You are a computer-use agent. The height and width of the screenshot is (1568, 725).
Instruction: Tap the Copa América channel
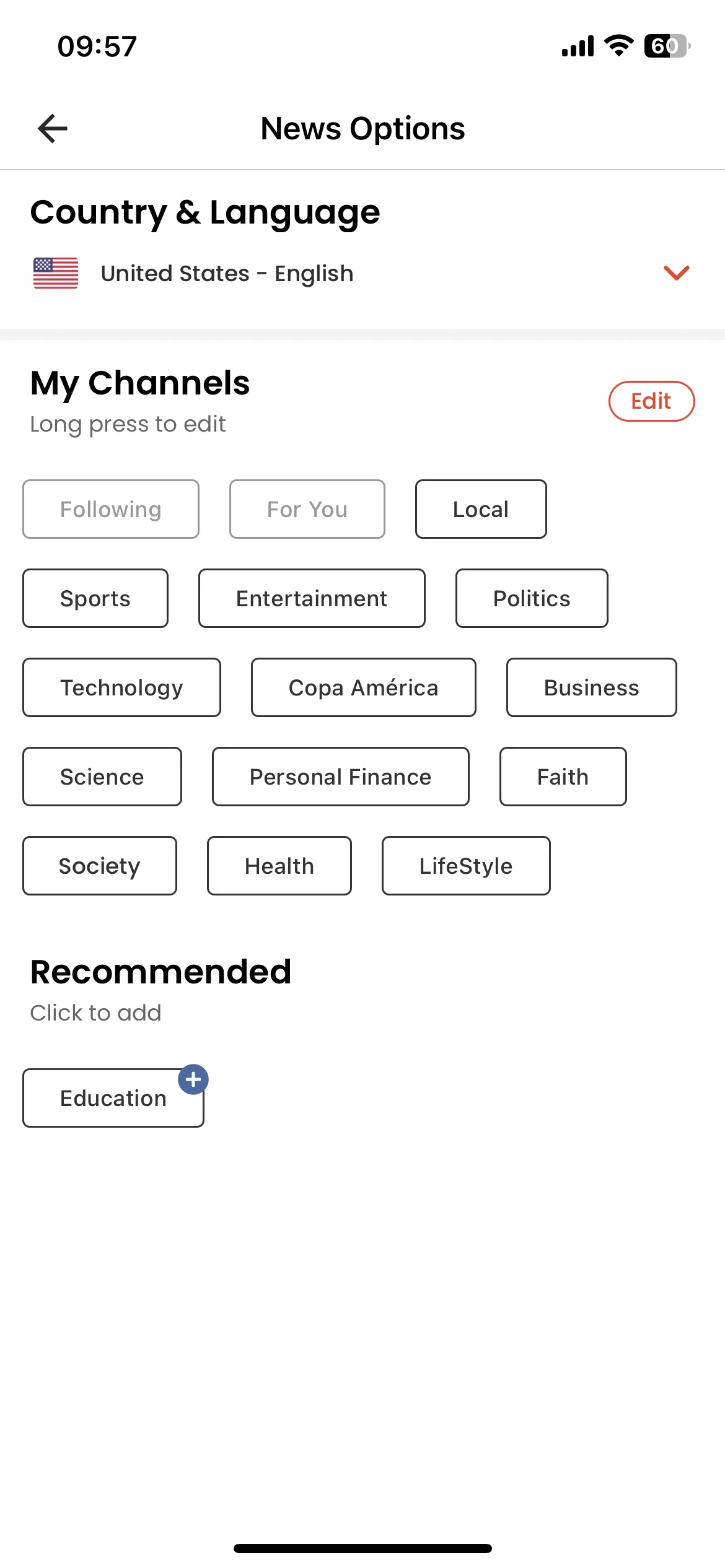364,687
